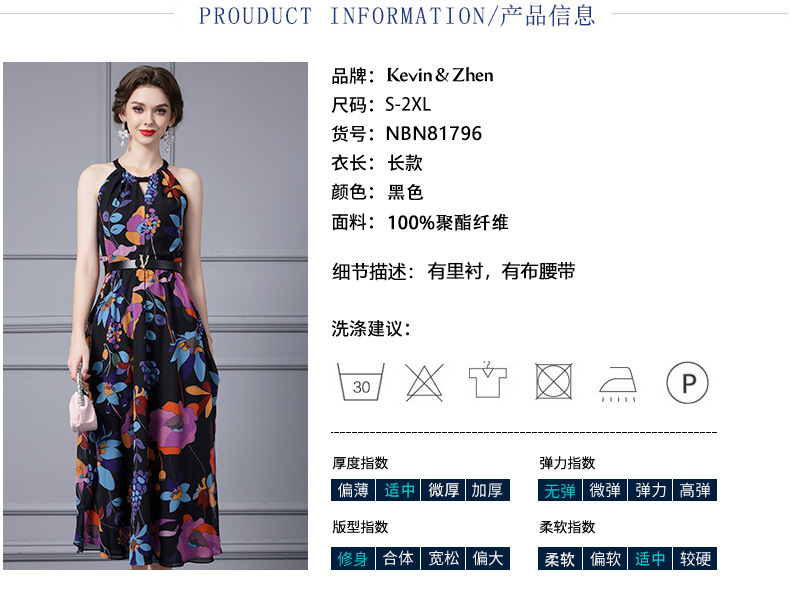Select the highlighted 修身 fit option

[353, 558]
